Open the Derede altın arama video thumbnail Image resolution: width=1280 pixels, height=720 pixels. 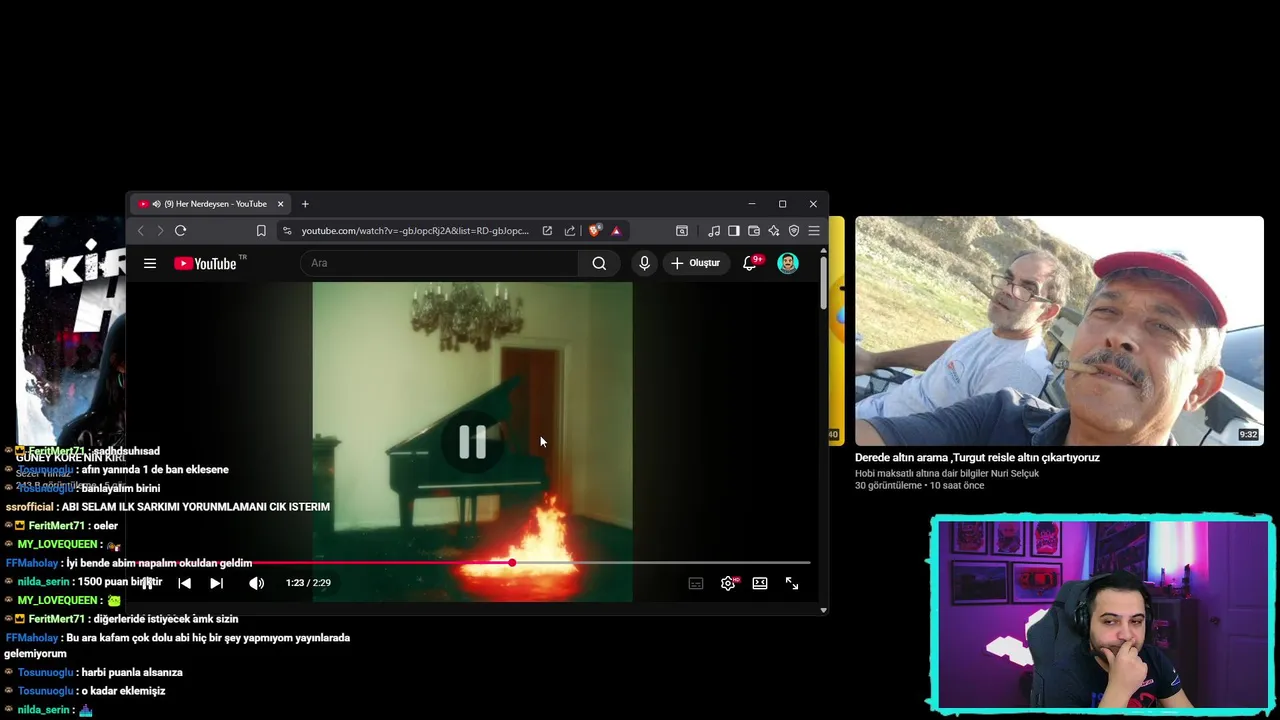click(1059, 331)
